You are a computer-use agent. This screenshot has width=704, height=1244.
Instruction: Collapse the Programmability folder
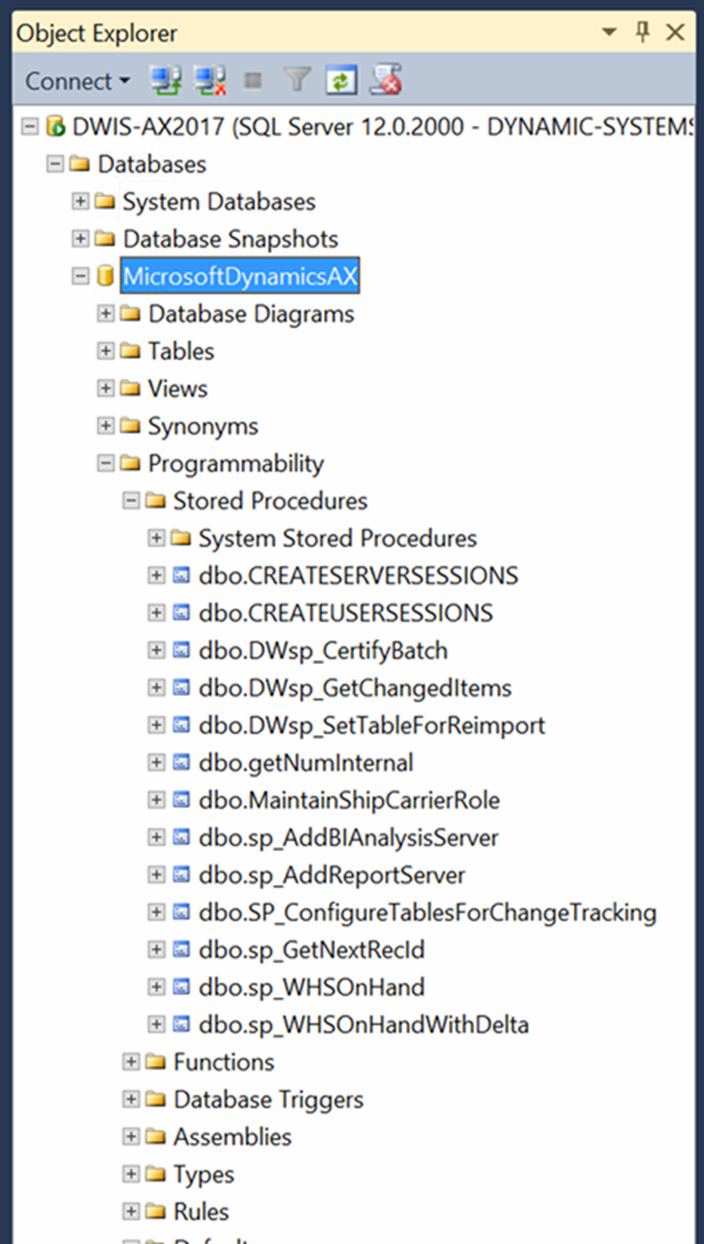tap(106, 464)
